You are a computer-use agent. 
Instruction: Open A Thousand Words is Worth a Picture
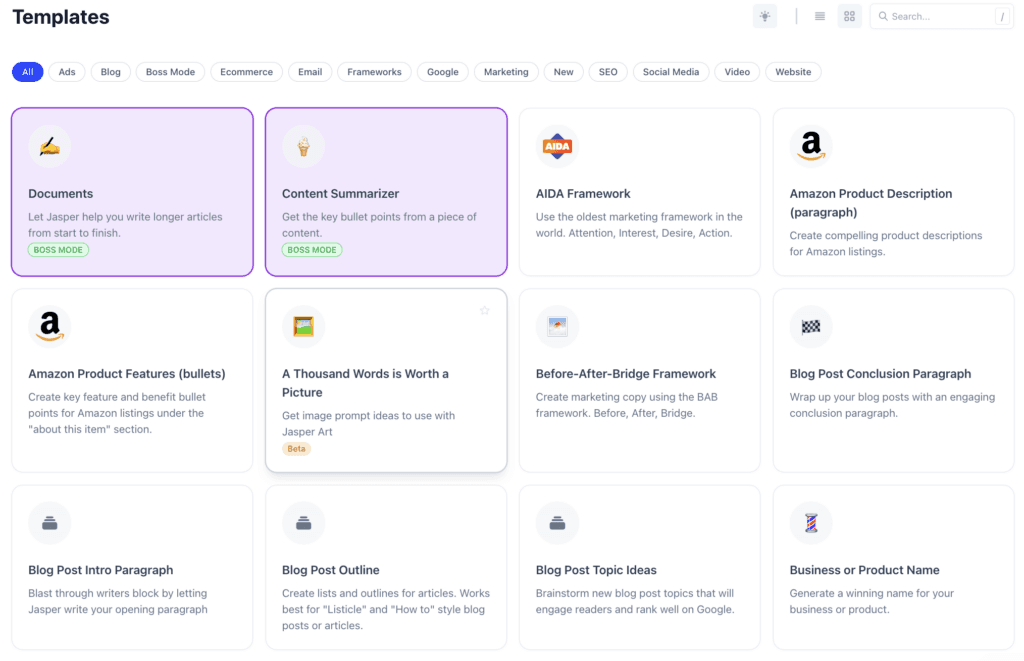(x=365, y=383)
